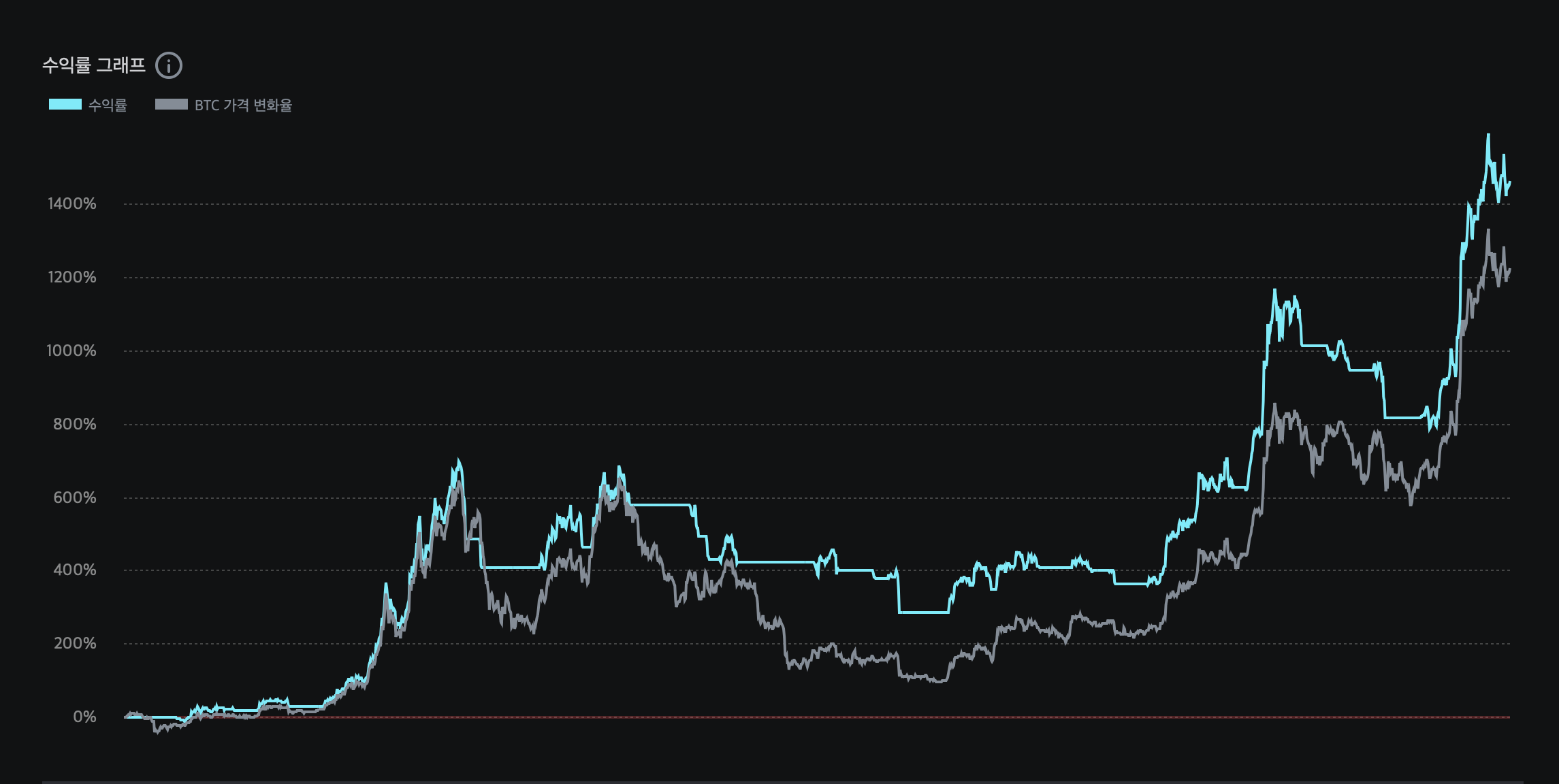
Task: Click the 수익률 그래프 chart title
Action: pos(94,65)
